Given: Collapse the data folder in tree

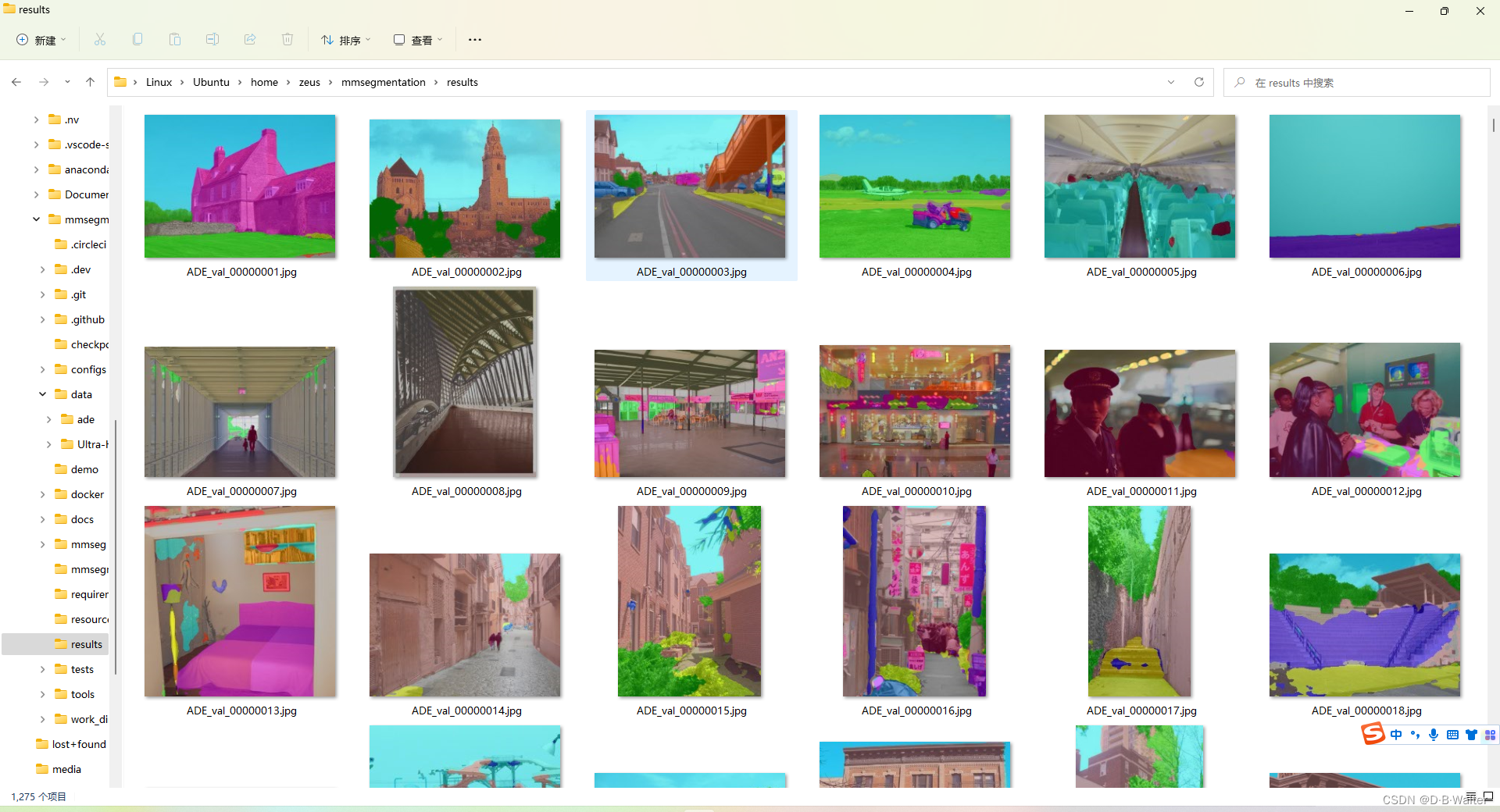Looking at the screenshot, I should tap(42, 394).
